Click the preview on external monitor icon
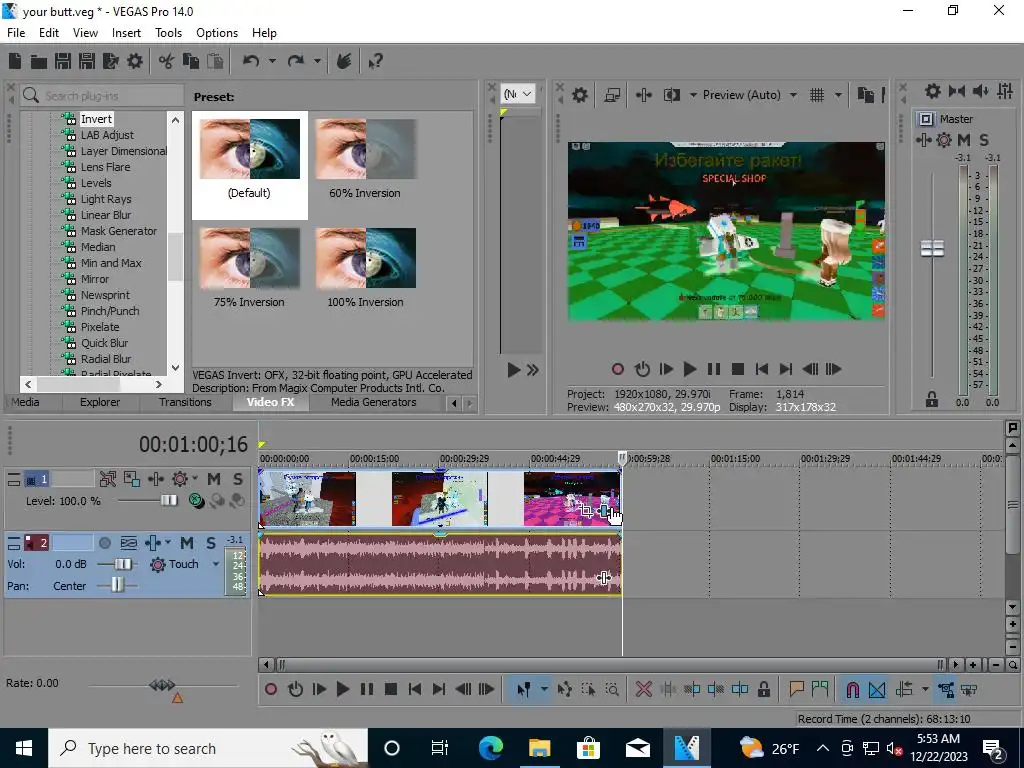This screenshot has width=1024, height=768. (x=612, y=95)
